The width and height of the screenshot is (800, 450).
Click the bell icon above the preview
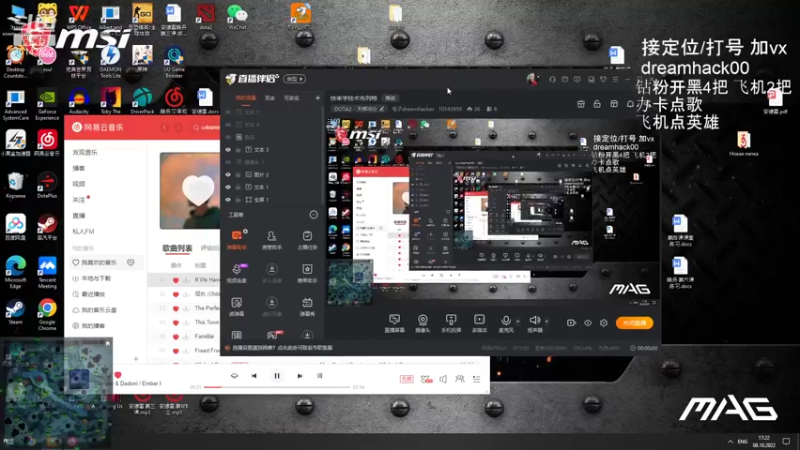click(x=630, y=104)
